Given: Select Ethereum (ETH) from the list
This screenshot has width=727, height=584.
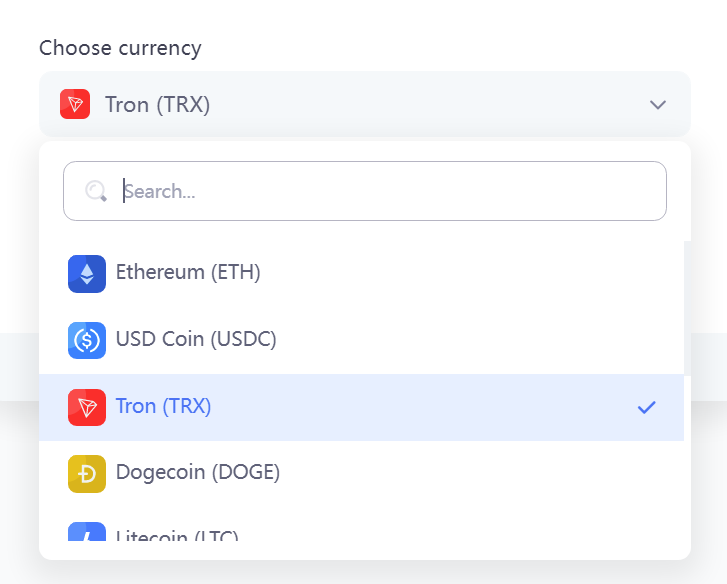Looking at the screenshot, I should pos(188,272).
